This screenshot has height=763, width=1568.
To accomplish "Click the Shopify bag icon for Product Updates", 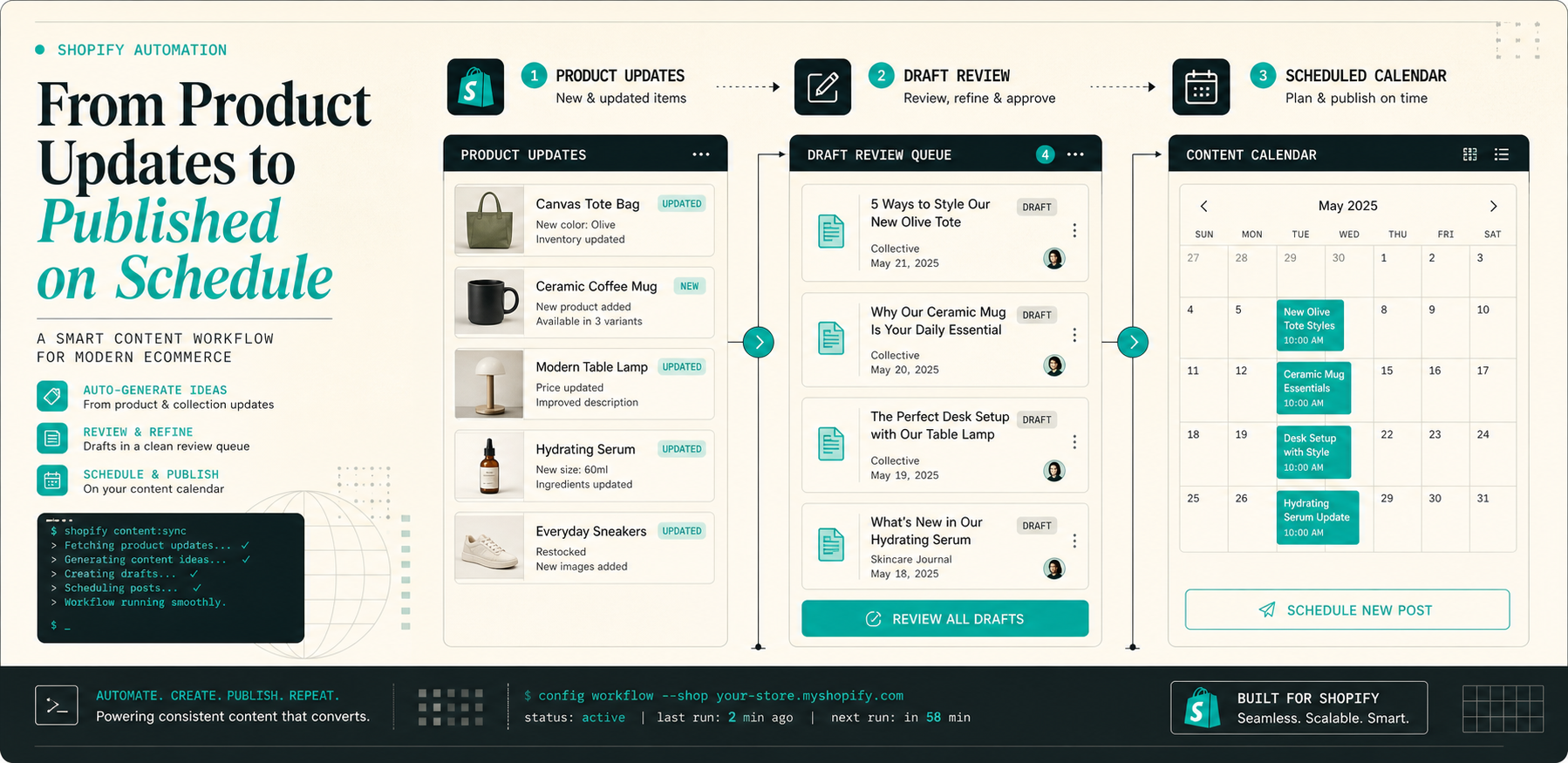I will pyautogui.click(x=475, y=87).
